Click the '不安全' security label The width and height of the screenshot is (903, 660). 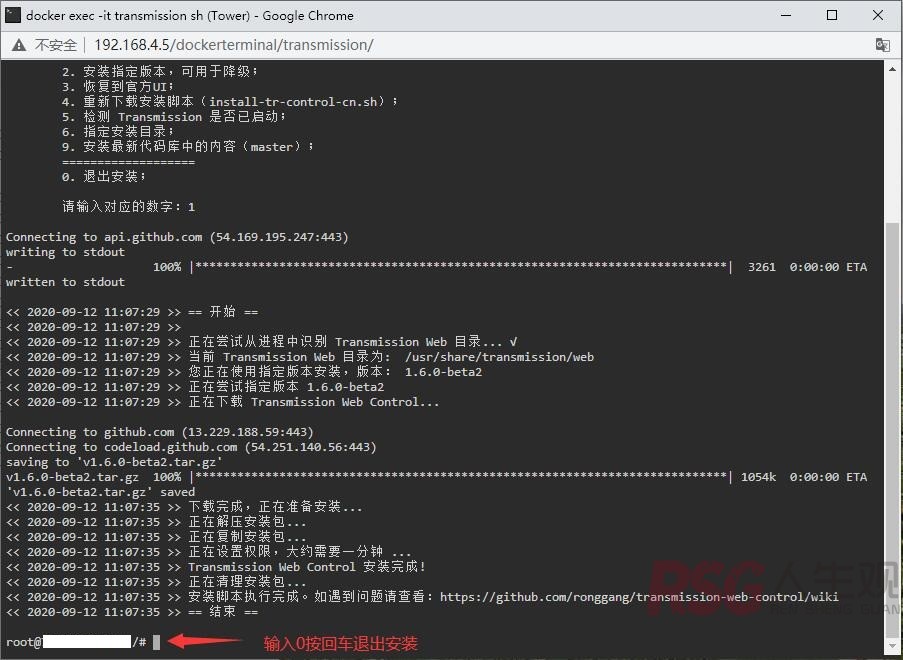coord(56,45)
